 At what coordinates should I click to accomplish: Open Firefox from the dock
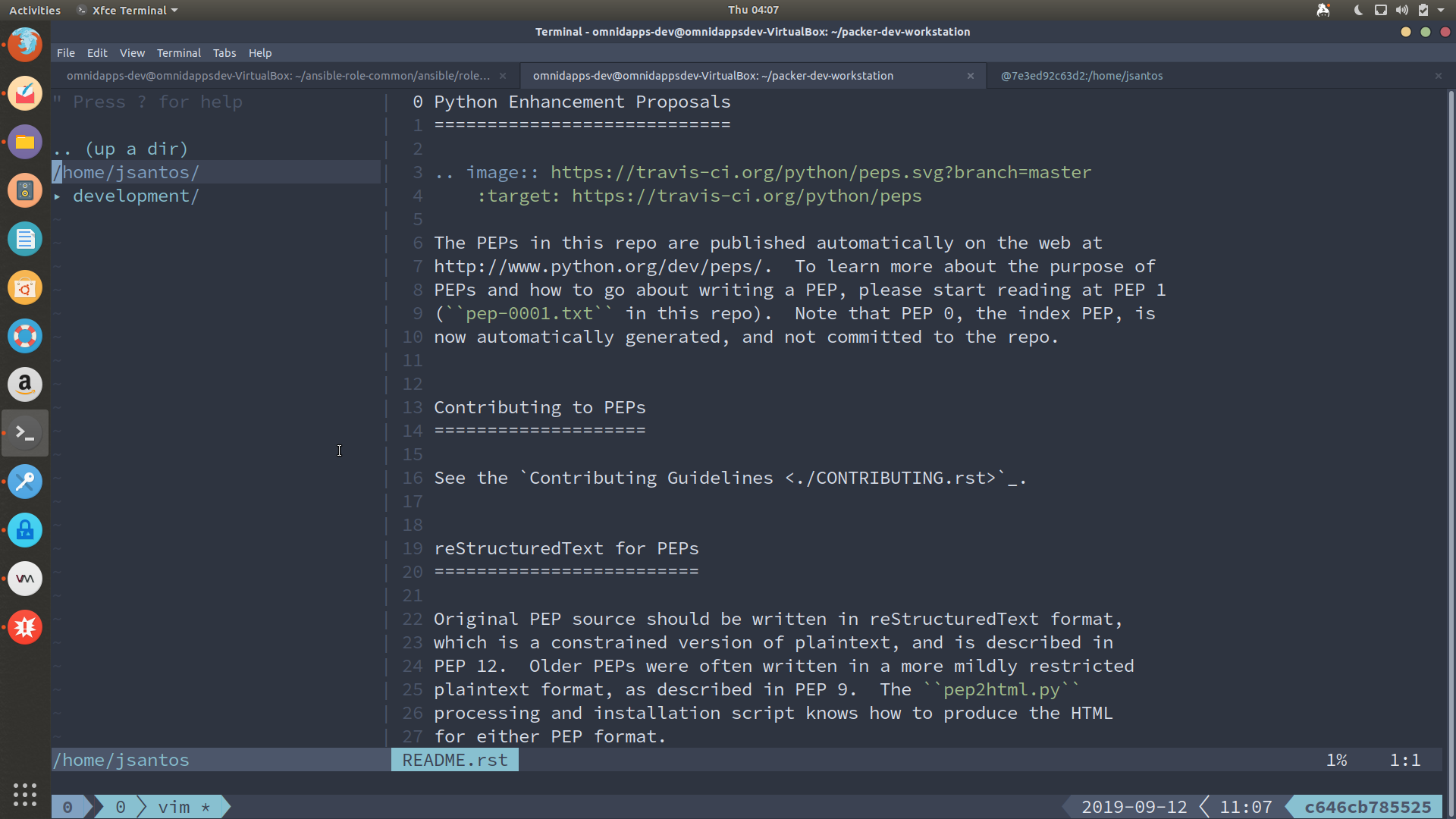[25, 45]
